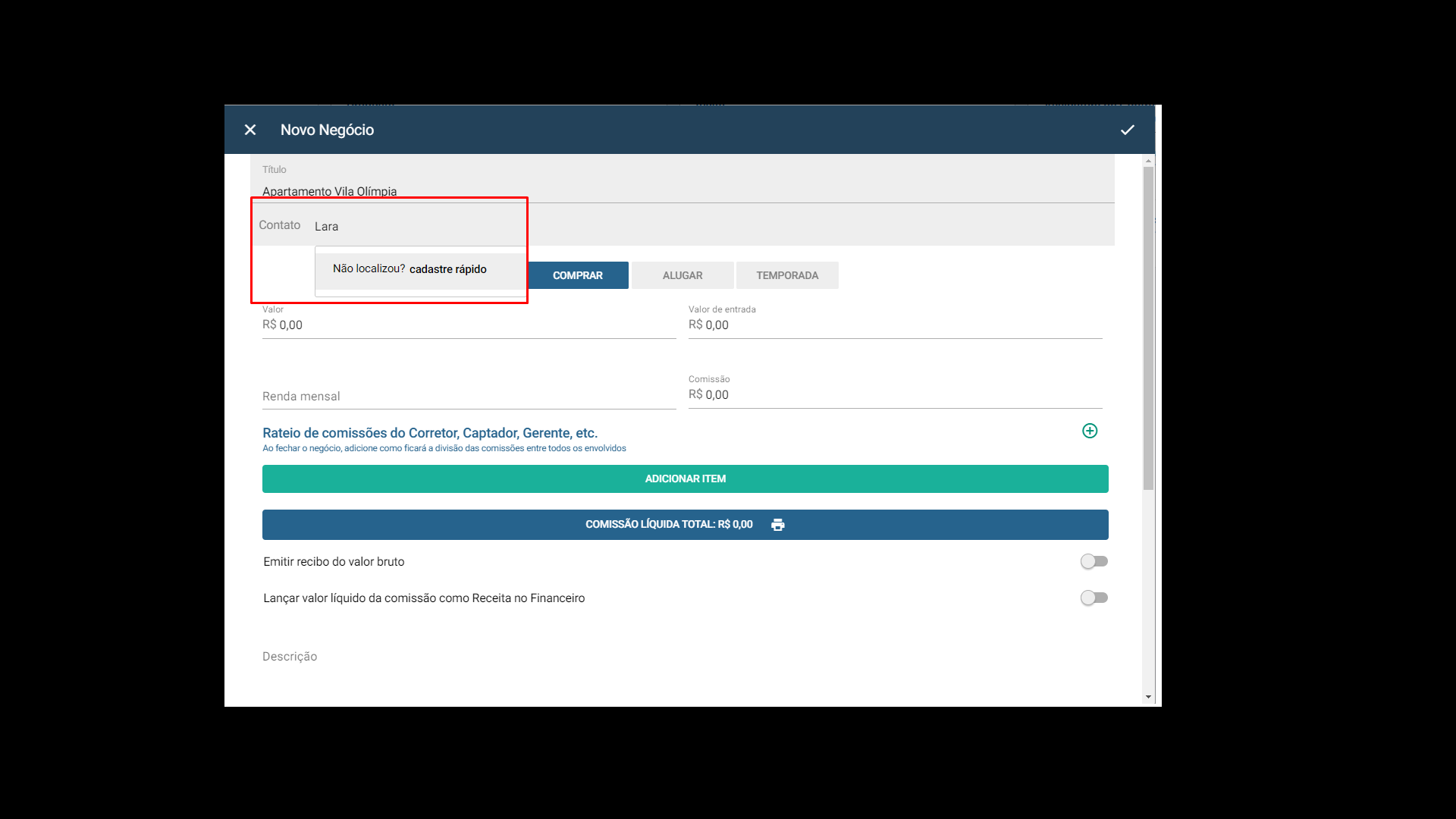Click the printer icon in commission bar
Screen dimensions: 1456x819
pos(778,525)
